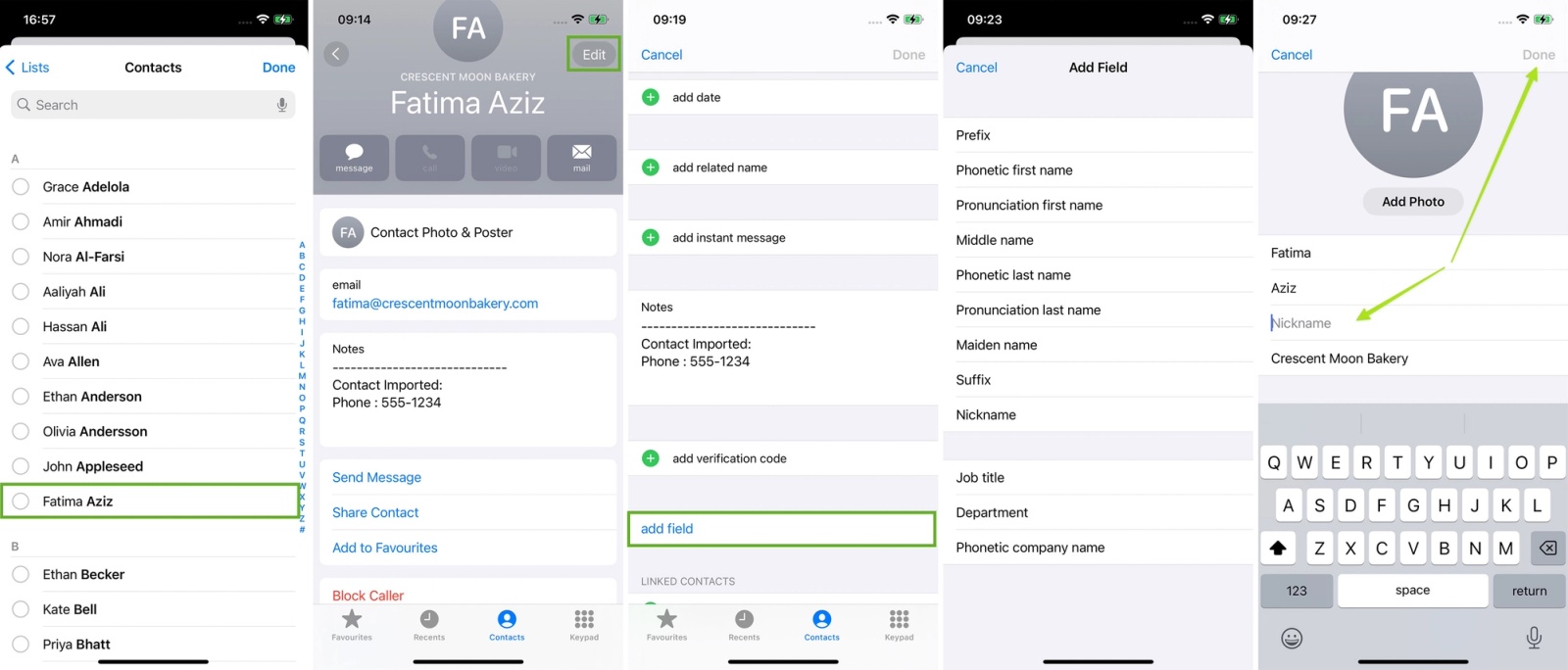Tap the 123 numbers key on keyboard

pyautogui.click(x=1297, y=591)
